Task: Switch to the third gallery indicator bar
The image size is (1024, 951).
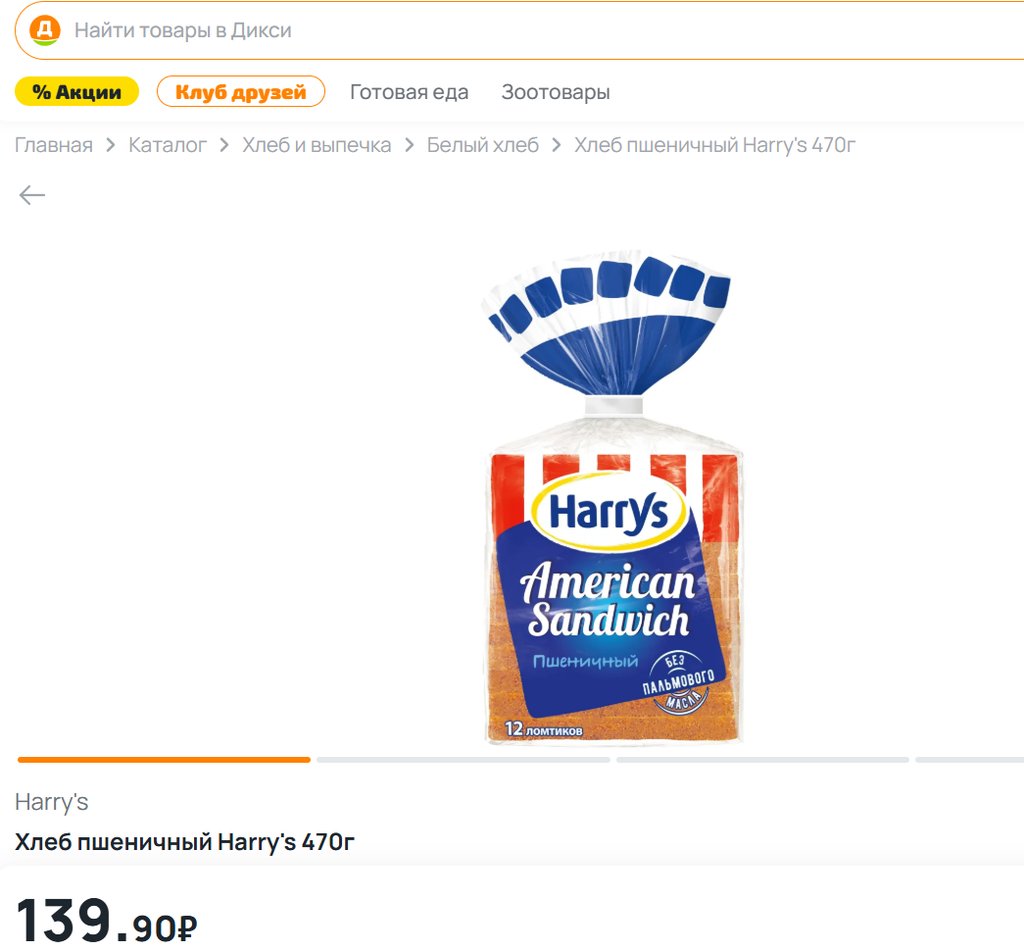Action: click(x=762, y=760)
